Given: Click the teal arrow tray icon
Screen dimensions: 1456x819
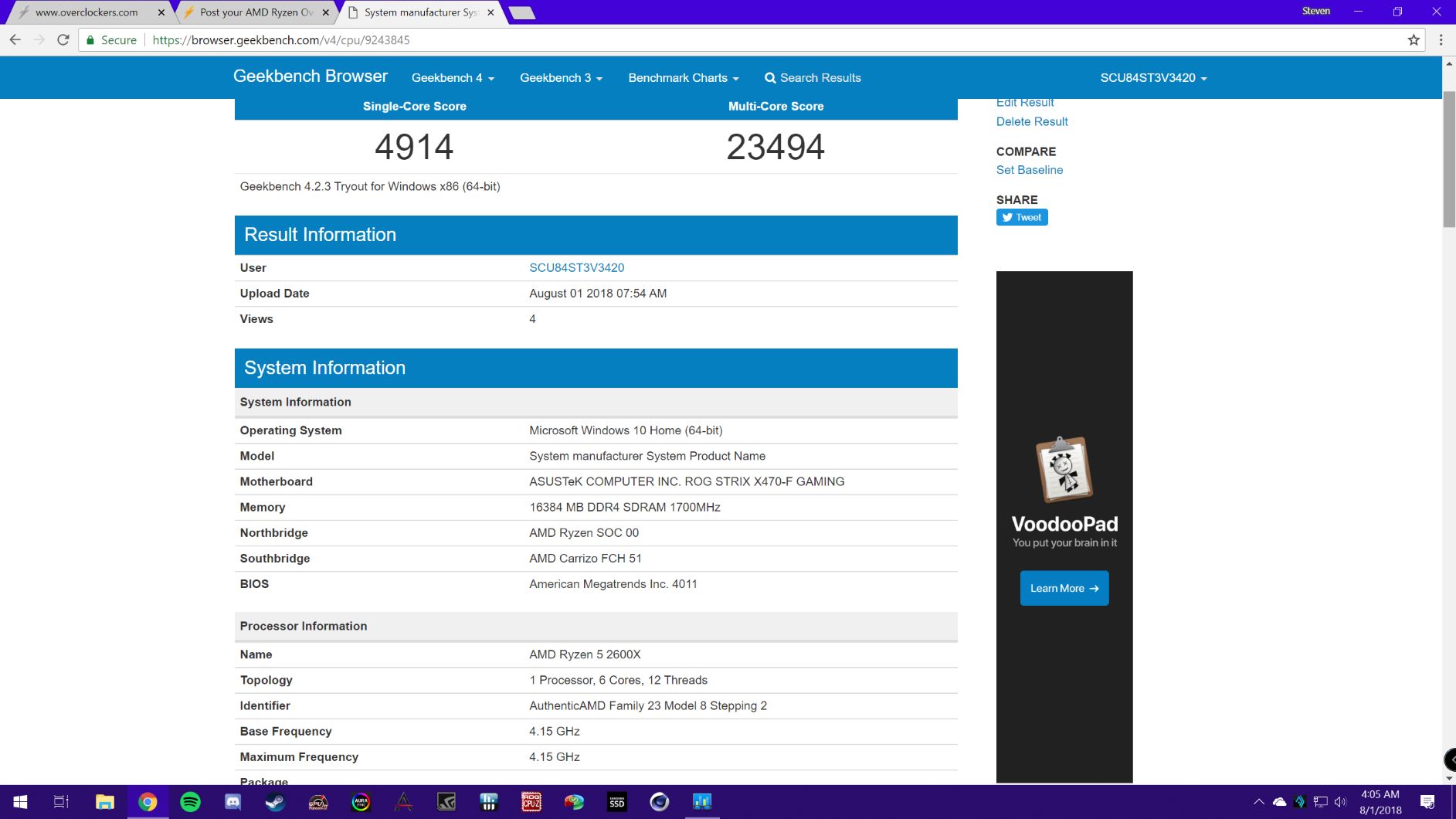Looking at the screenshot, I should [x=1300, y=802].
